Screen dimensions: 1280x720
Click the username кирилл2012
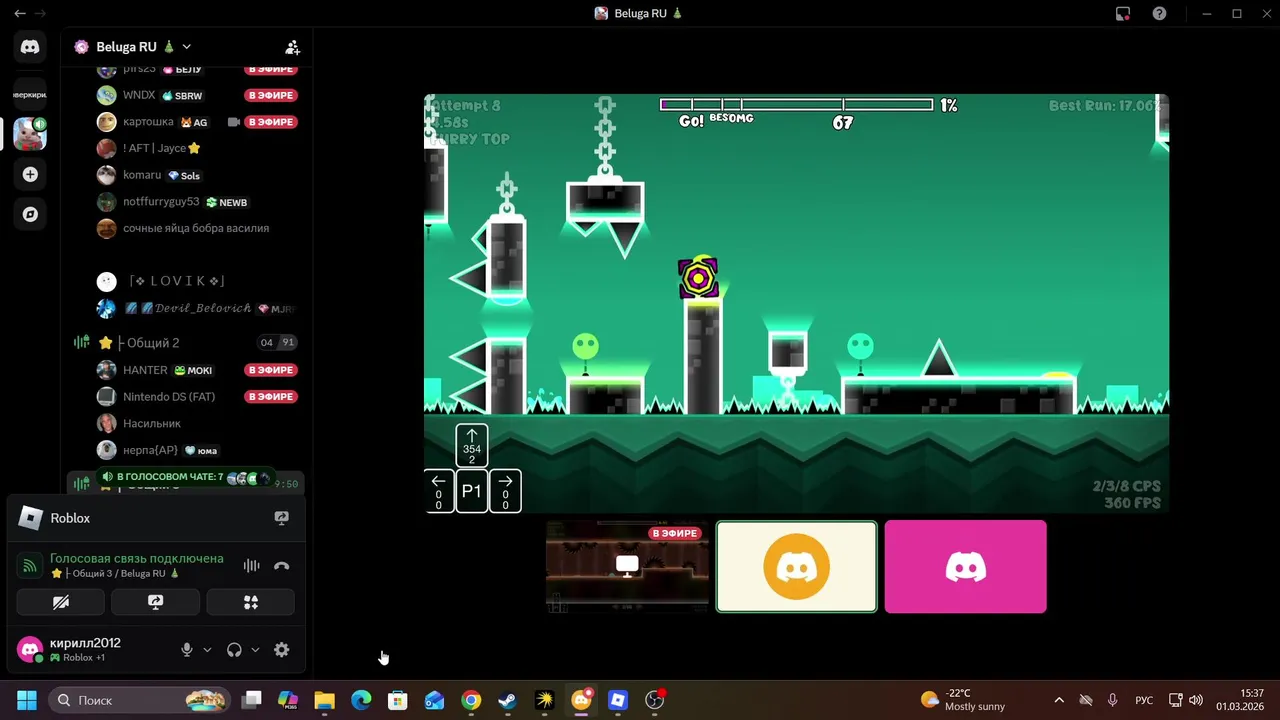pyautogui.click(x=85, y=643)
